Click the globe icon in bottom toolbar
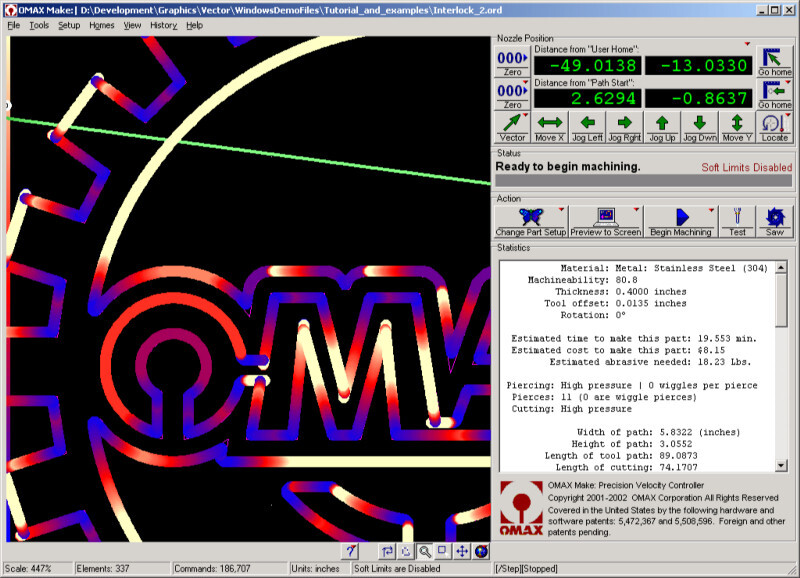800x578 pixels. click(x=481, y=551)
